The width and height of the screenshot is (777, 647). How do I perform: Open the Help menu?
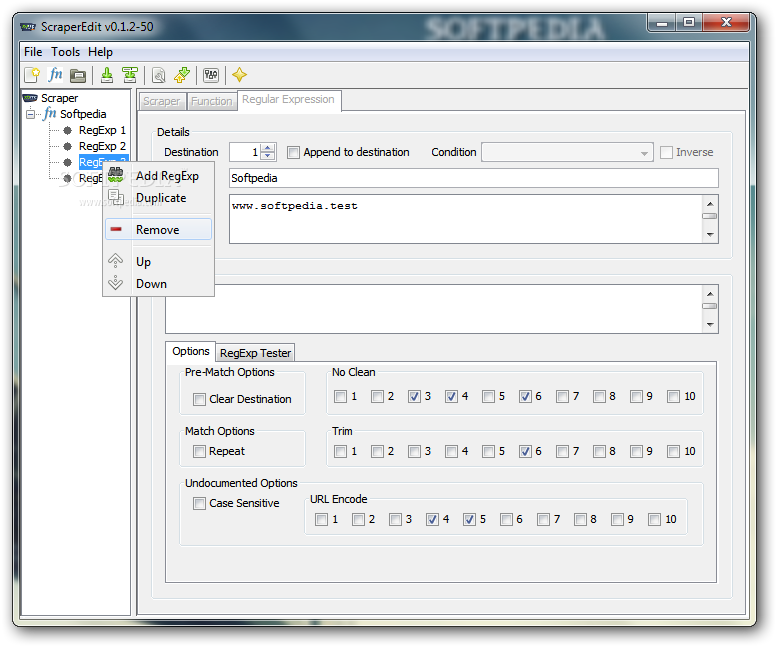point(101,52)
